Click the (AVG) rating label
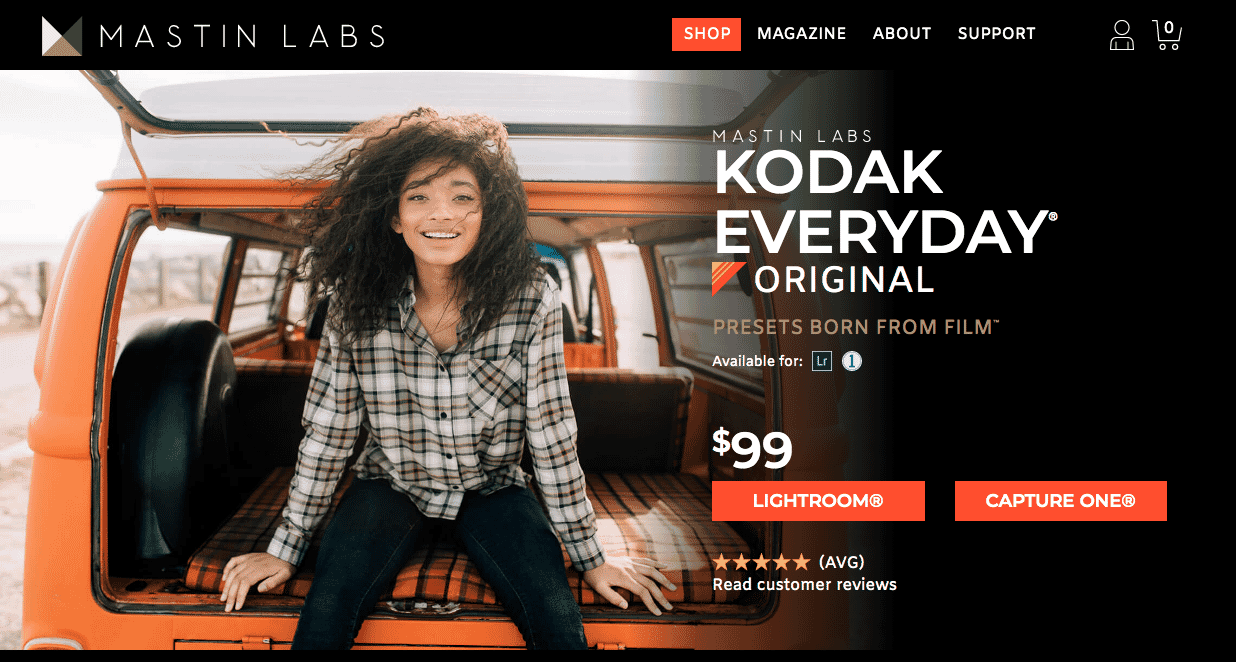This screenshot has height=662, width=1236. click(x=841, y=562)
